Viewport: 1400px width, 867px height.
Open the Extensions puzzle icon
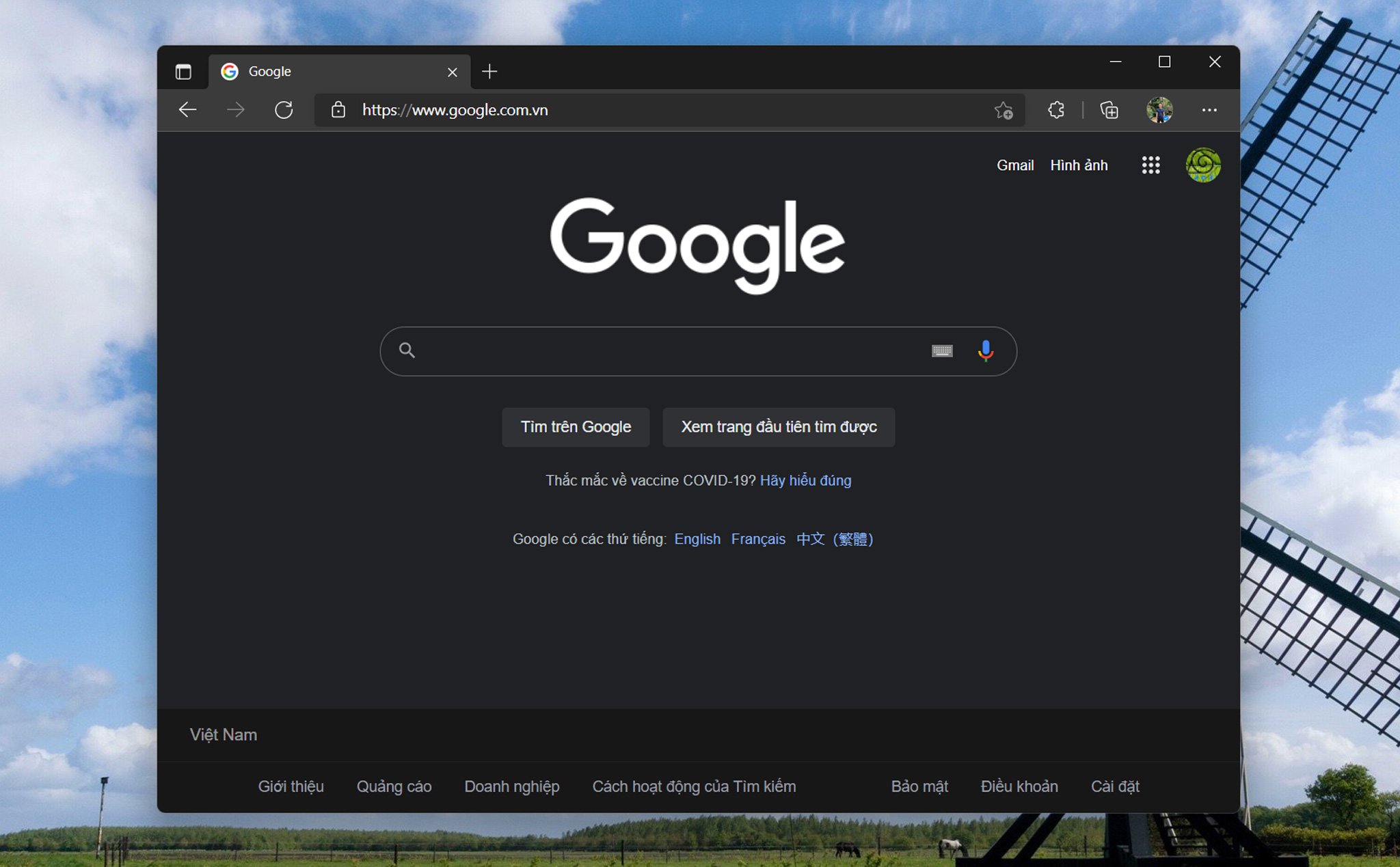pos(1056,110)
